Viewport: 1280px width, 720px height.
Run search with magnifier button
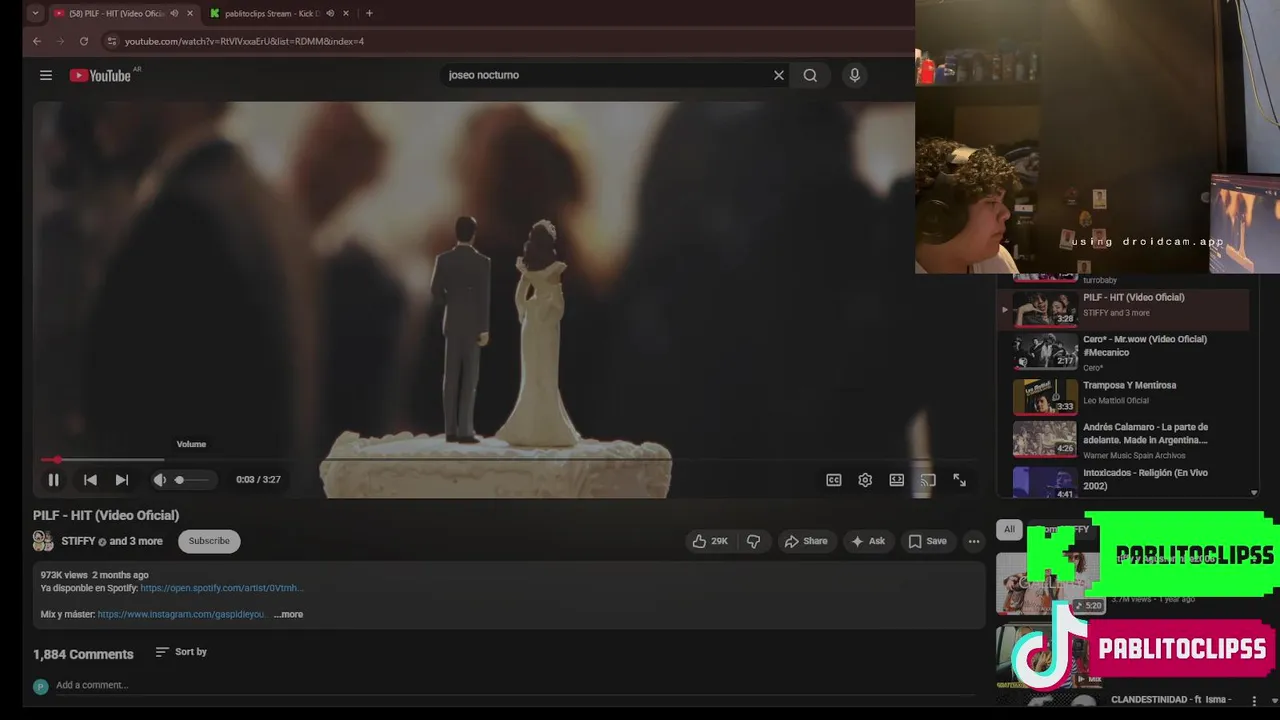point(810,75)
